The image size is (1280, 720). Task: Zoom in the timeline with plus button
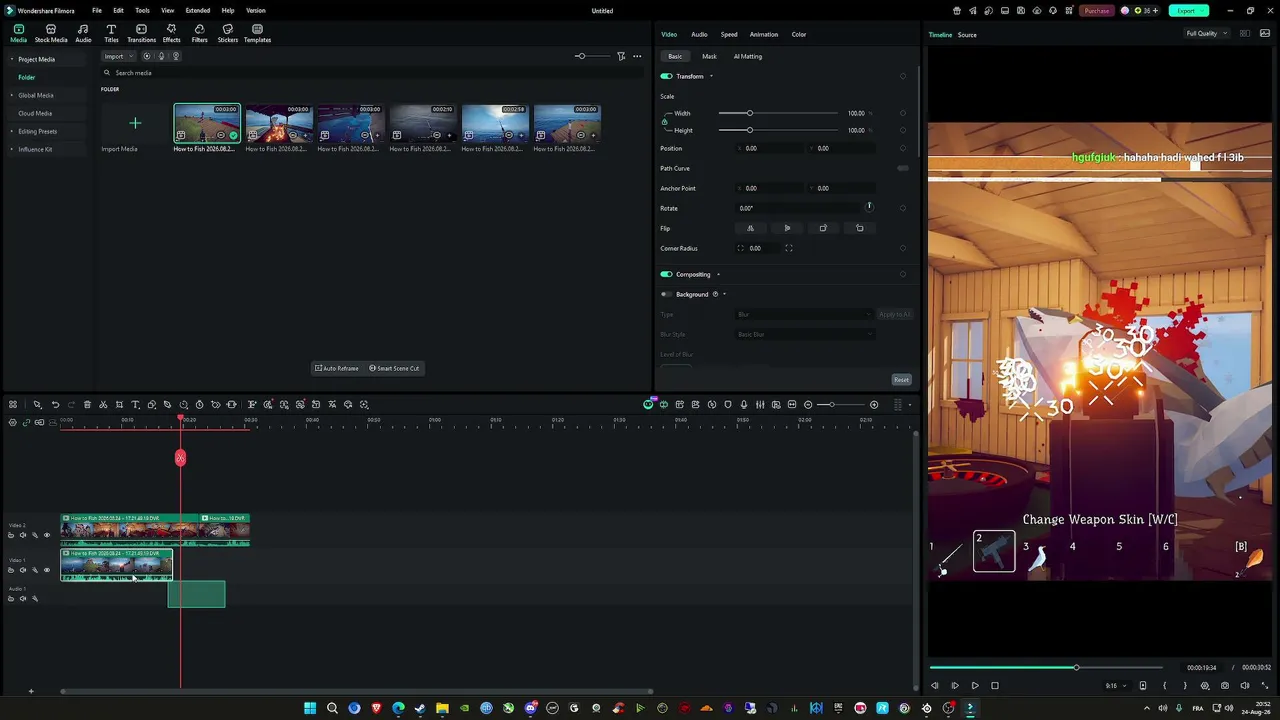[x=874, y=404]
